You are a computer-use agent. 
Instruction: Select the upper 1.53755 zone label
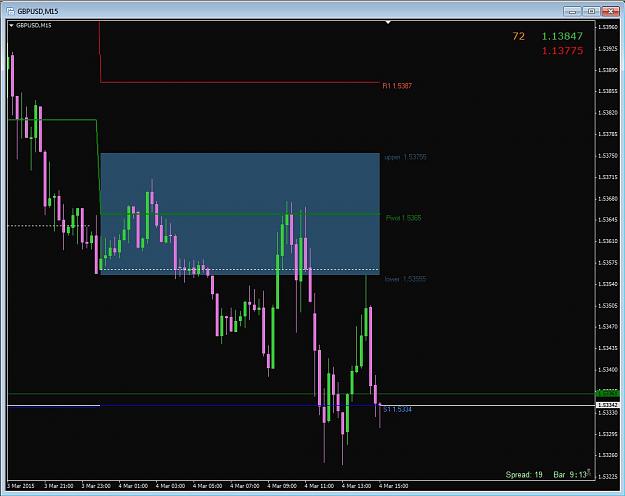[405, 157]
